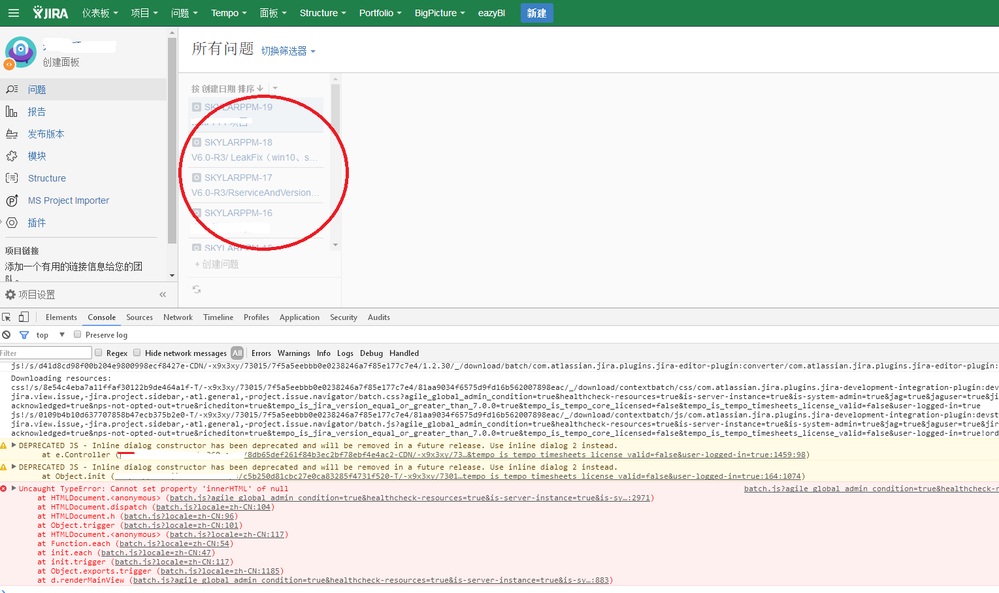Click the 项目设置 gear icon

click(x=10, y=294)
